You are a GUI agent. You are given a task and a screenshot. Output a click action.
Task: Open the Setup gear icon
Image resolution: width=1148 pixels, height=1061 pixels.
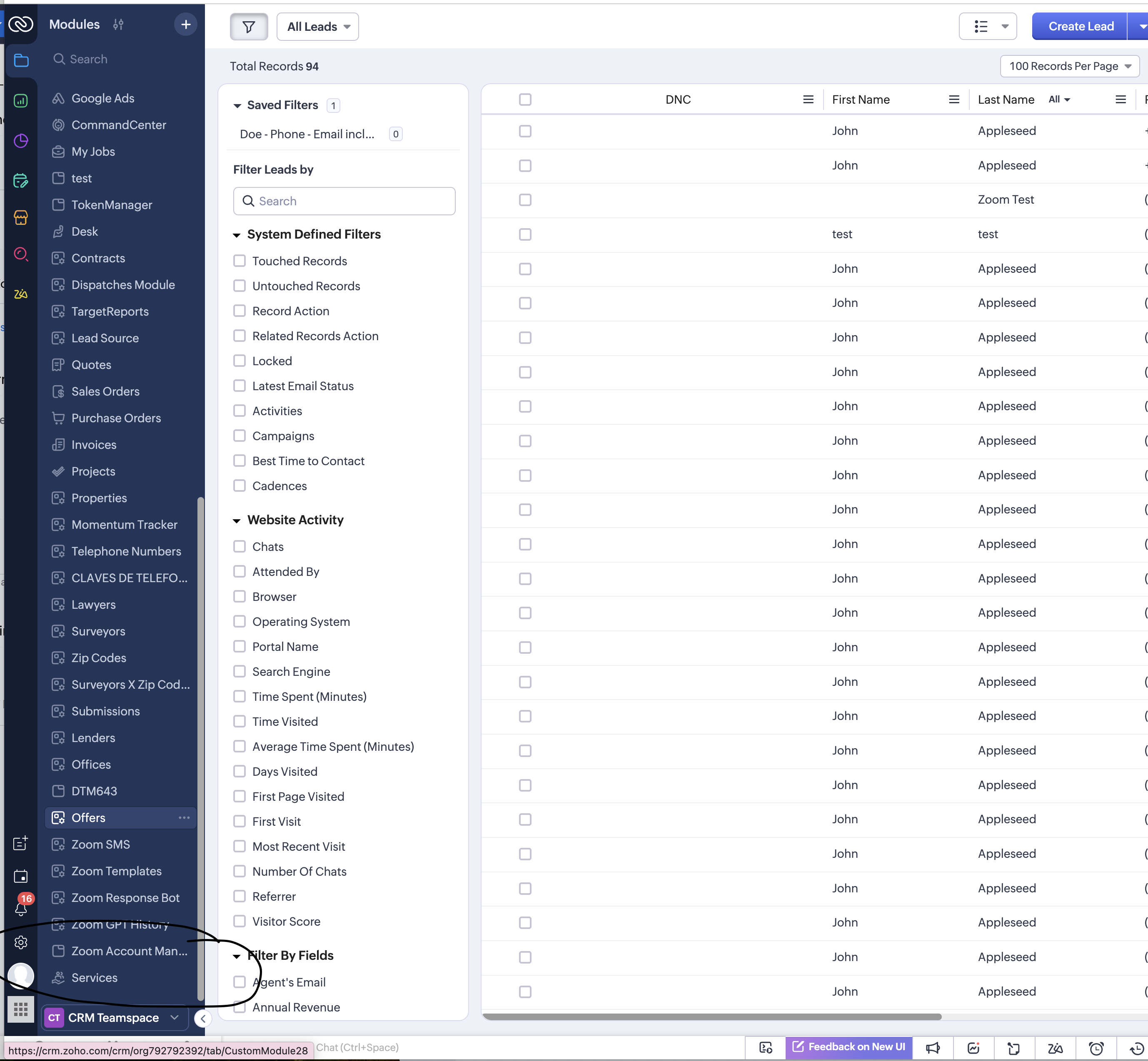point(21,942)
